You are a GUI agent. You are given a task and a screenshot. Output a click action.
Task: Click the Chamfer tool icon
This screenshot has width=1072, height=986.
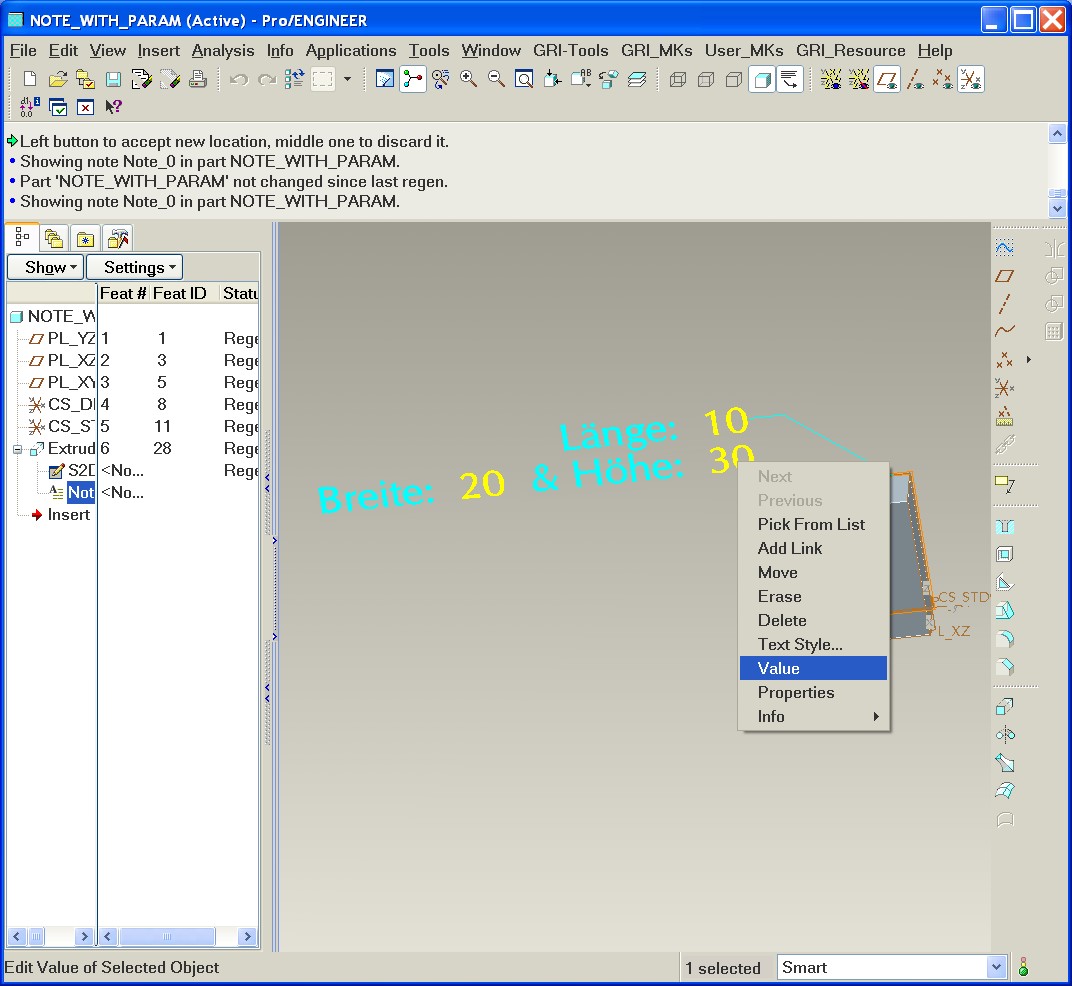coord(1004,667)
